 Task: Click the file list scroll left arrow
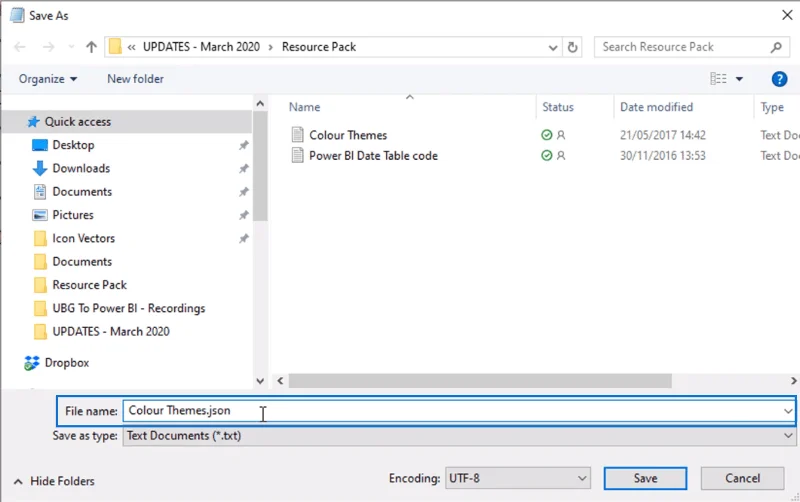(x=280, y=381)
